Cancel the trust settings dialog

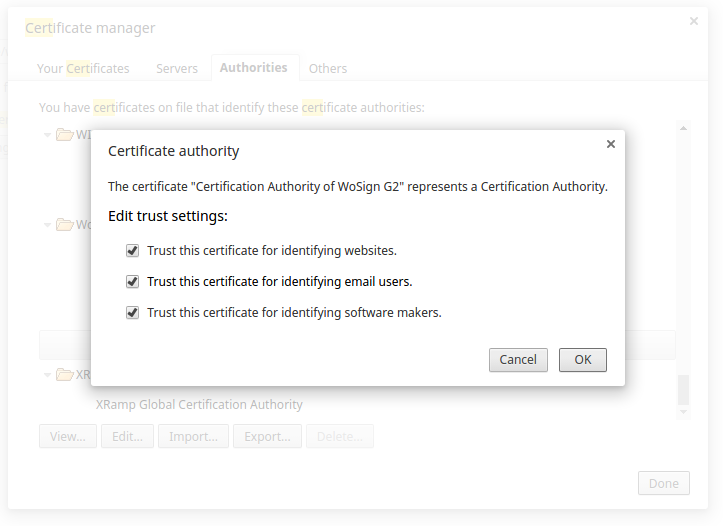(518, 360)
